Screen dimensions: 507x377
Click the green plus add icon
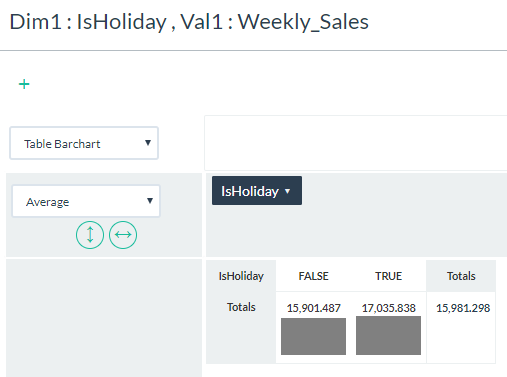tap(24, 84)
